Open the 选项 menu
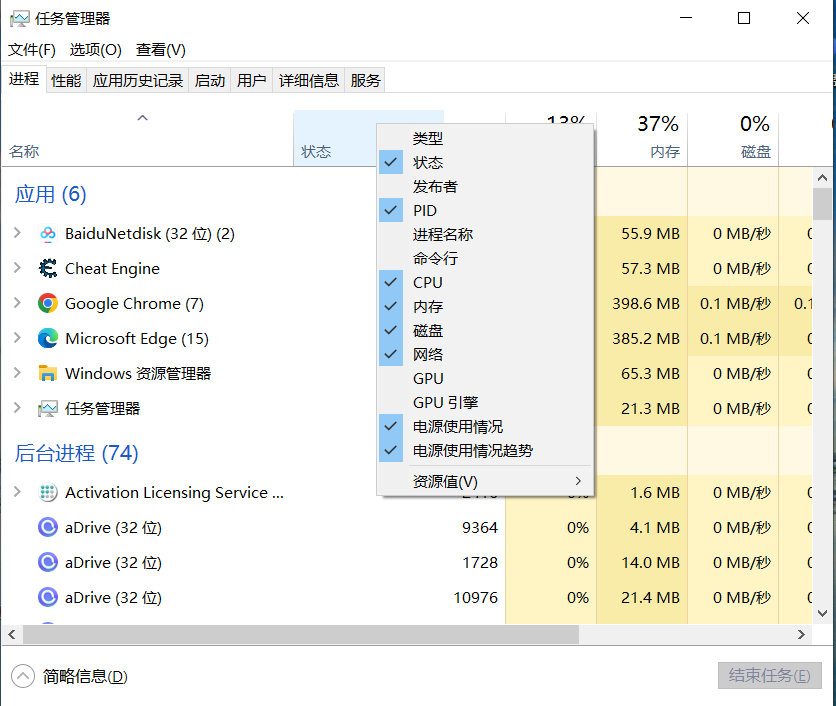 click(x=95, y=50)
